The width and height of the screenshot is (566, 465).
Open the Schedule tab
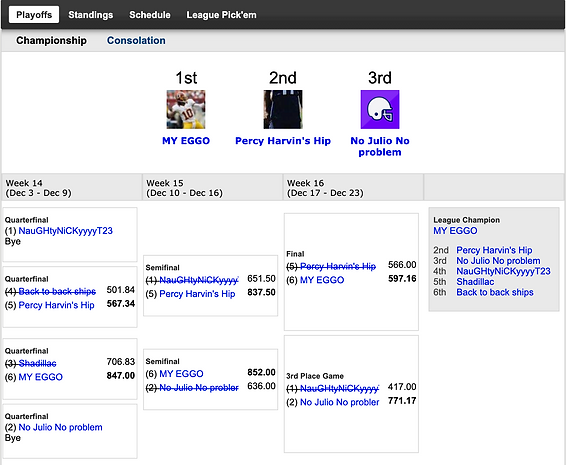coord(150,15)
